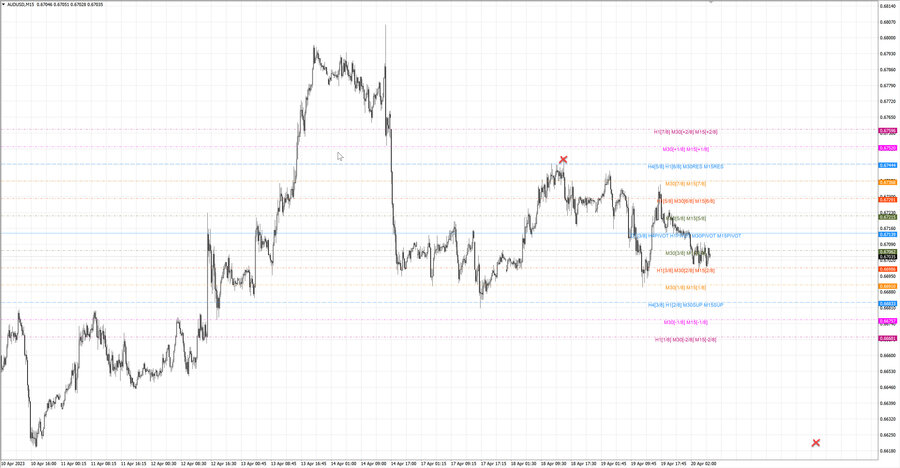The image size is (900, 468).
Task: Click the H1[1/8] M30[-2/8] M15[-2/8] level label
Action: (685, 340)
